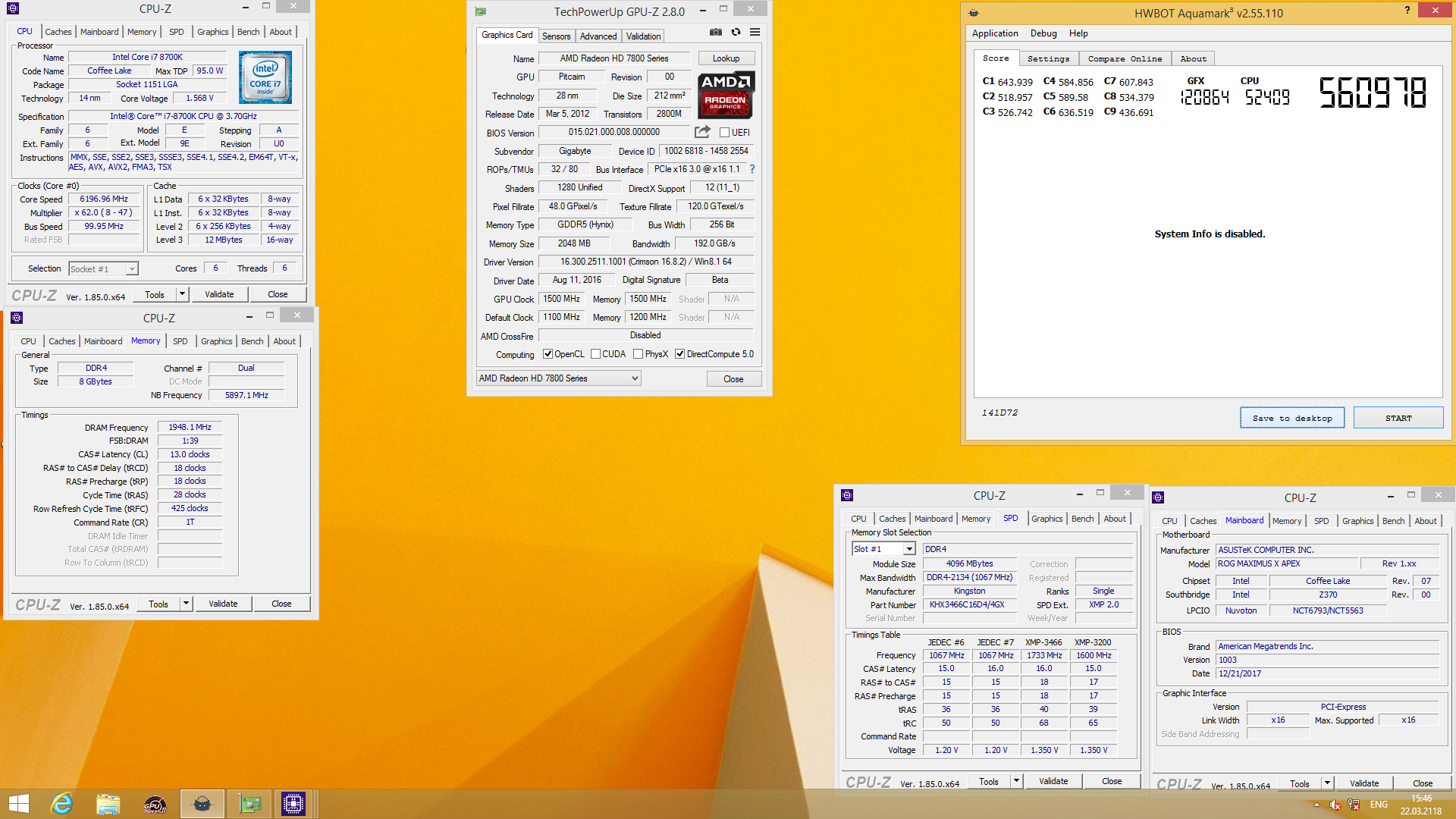1456x819 pixels.
Task: Click the GPU-Z screenshot camera icon
Action: coord(715,32)
